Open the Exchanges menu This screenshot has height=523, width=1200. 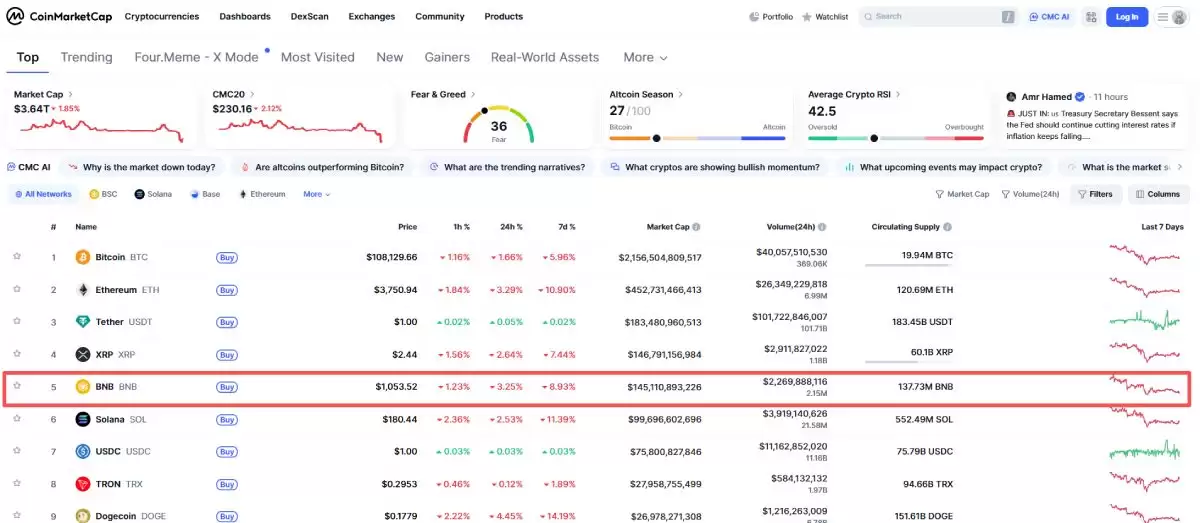(371, 17)
